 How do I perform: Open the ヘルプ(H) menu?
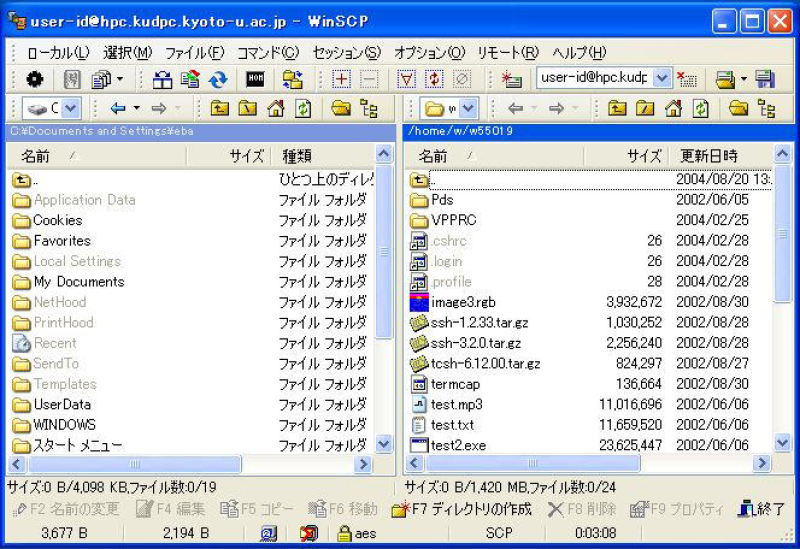click(x=579, y=52)
